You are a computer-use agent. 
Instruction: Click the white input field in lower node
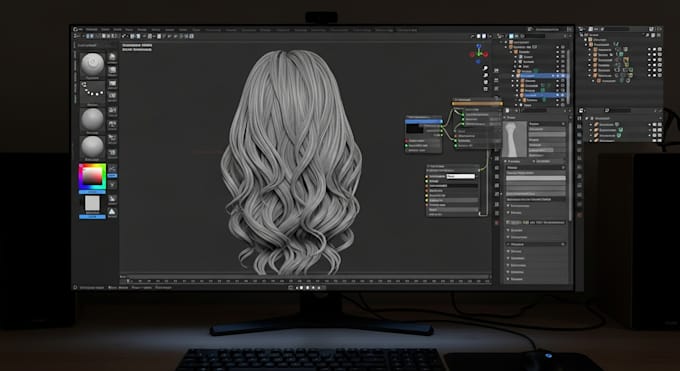(461, 176)
